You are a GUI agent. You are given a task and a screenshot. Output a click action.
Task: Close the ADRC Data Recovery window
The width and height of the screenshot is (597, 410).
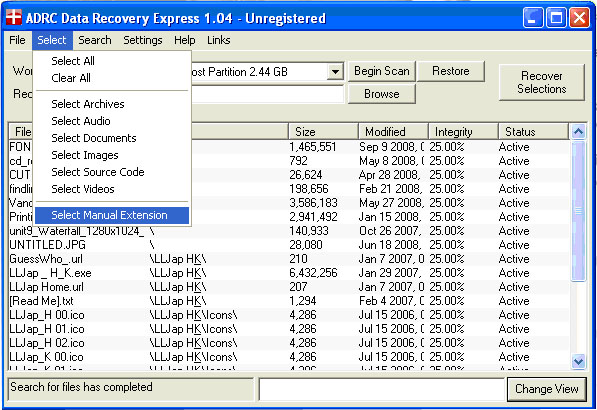click(579, 18)
